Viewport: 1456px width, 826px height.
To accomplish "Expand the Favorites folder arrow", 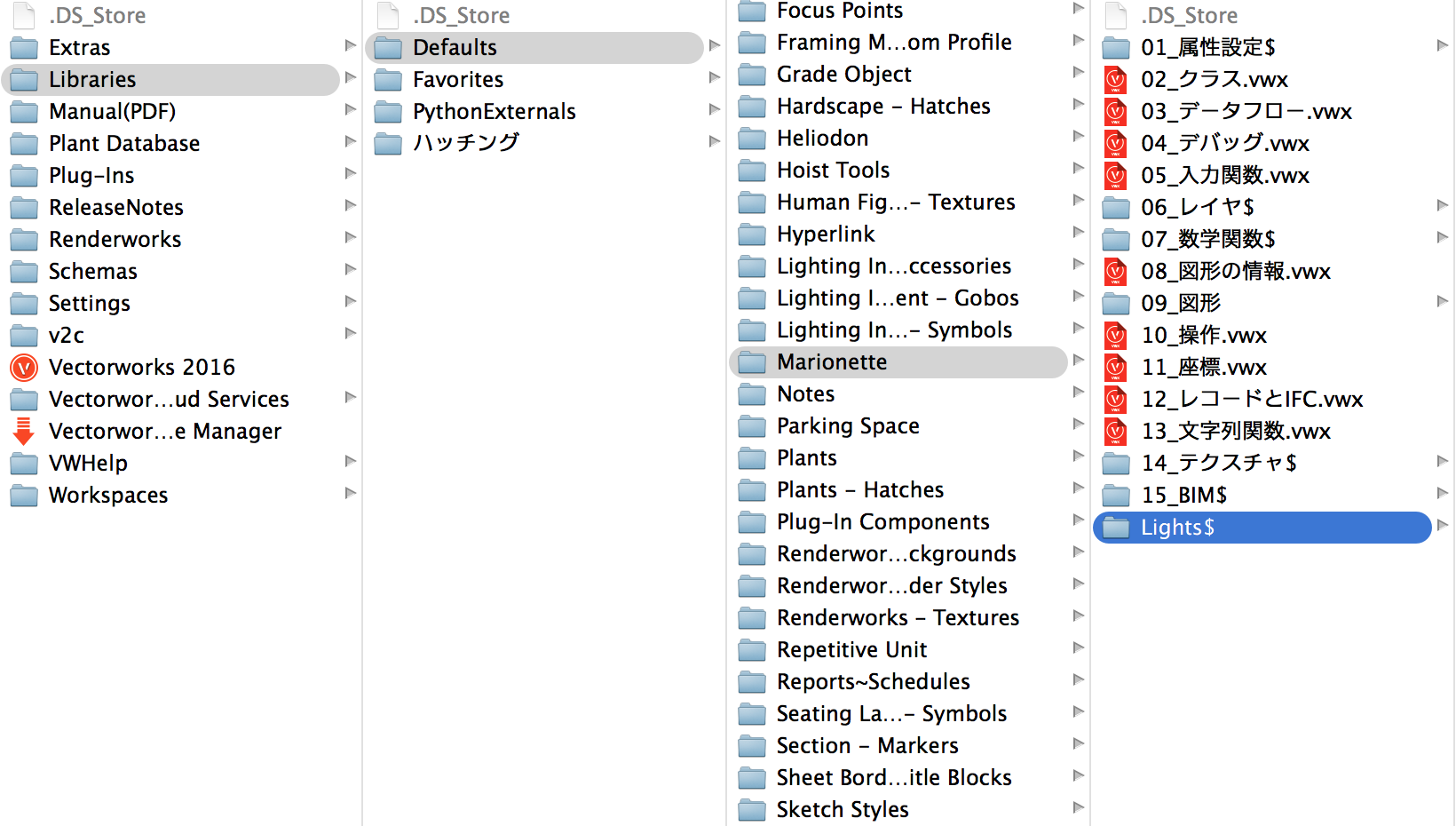I will click(714, 77).
